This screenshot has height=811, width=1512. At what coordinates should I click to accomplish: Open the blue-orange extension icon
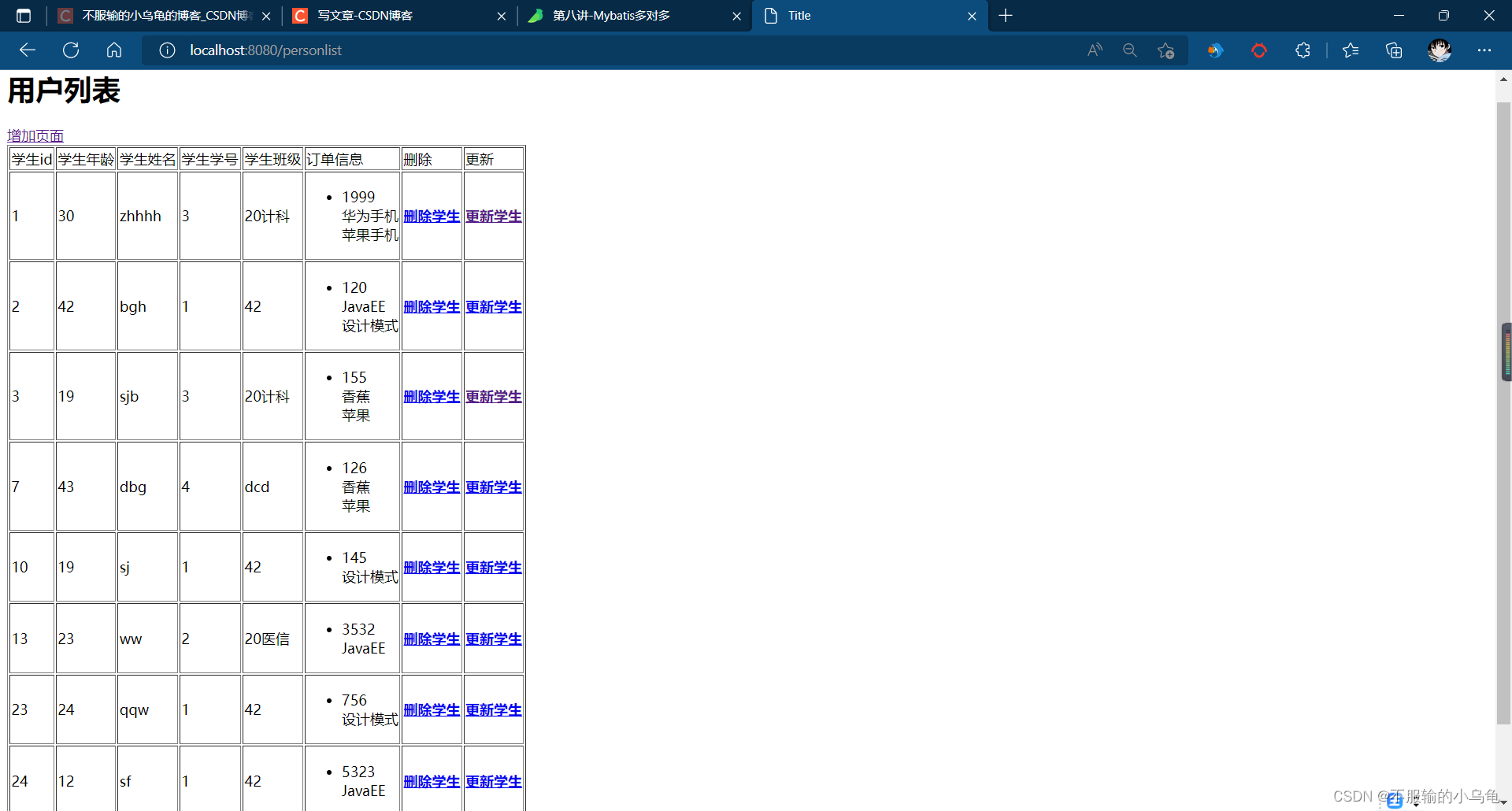tap(1215, 50)
